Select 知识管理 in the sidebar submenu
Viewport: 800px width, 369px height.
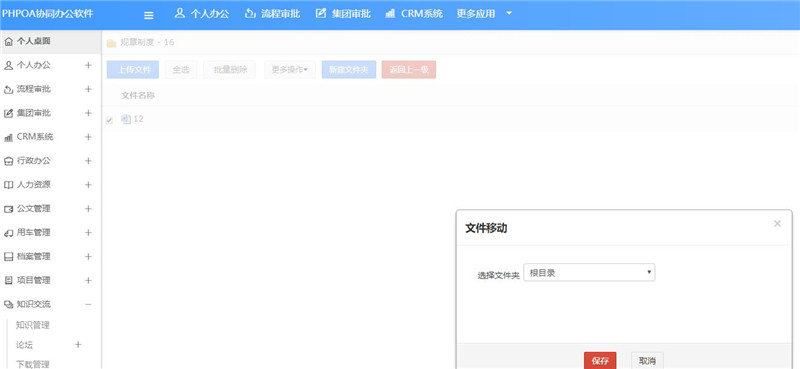33,325
